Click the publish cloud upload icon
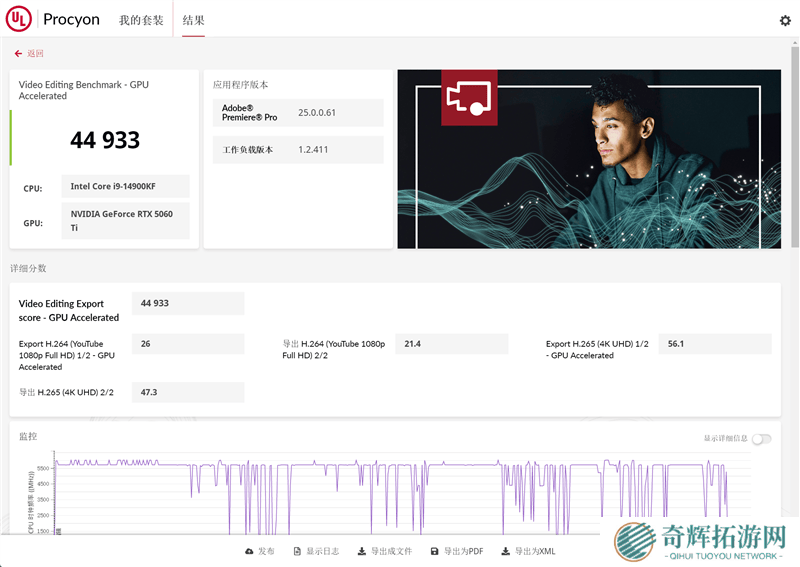 249,551
